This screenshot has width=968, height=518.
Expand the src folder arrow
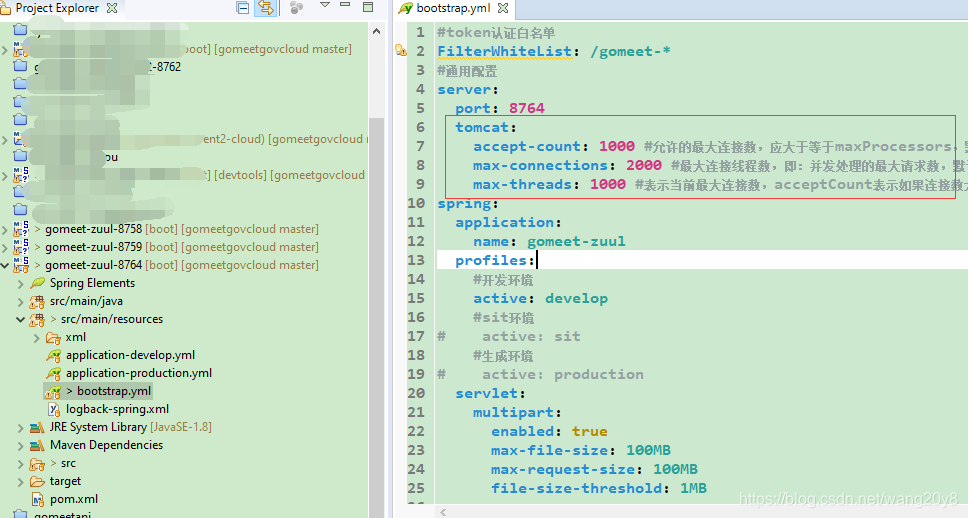pos(21,464)
